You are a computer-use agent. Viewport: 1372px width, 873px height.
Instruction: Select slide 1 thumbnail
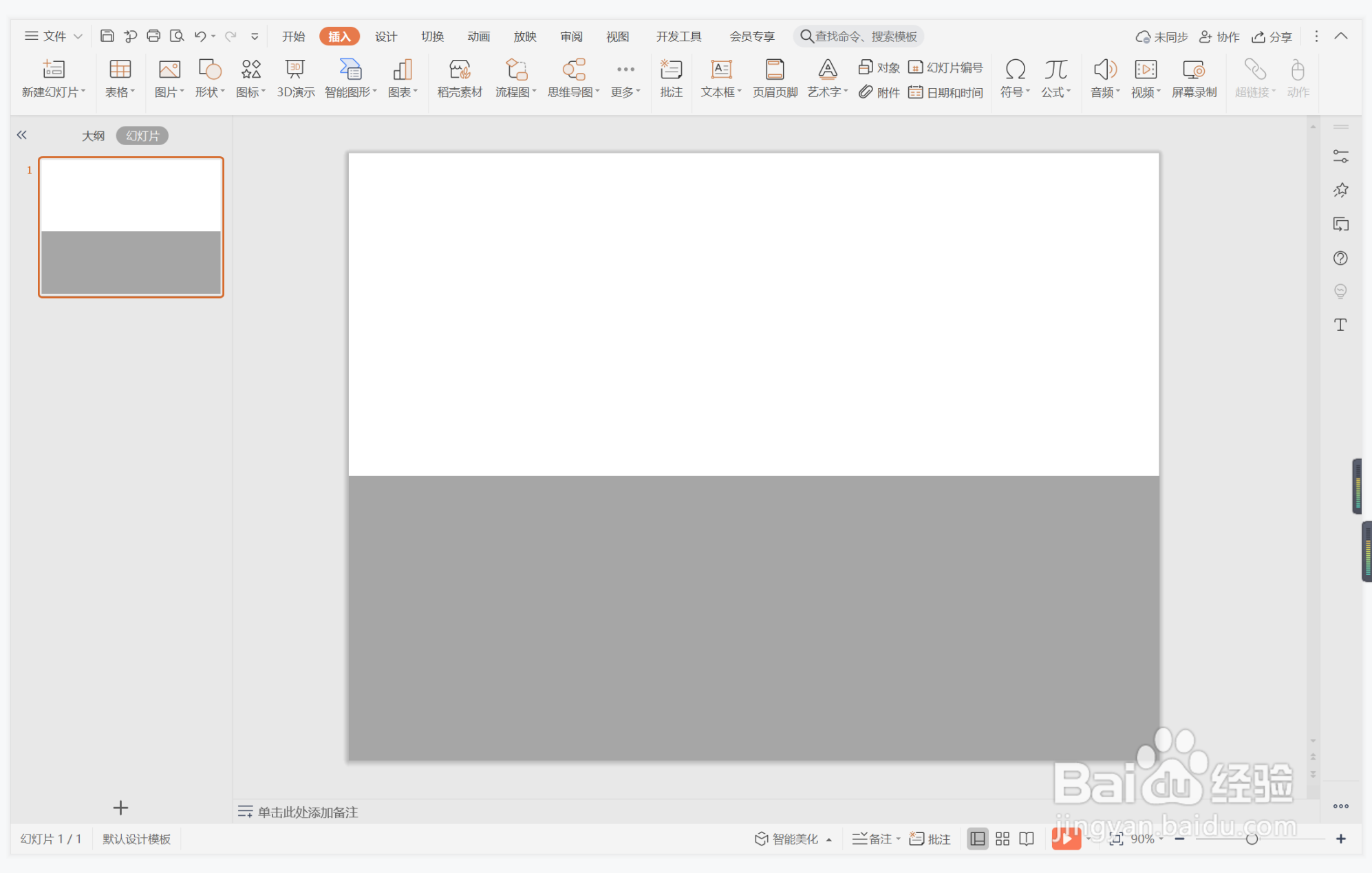[x=131, y=227]
